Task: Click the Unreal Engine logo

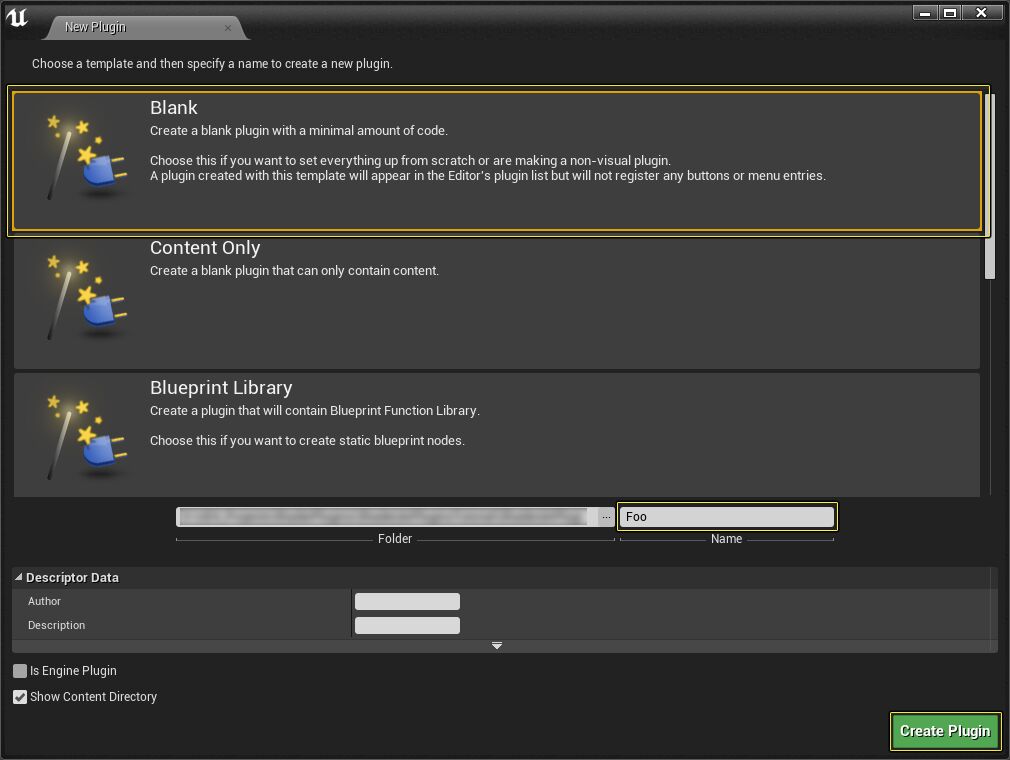Action: 16,16
